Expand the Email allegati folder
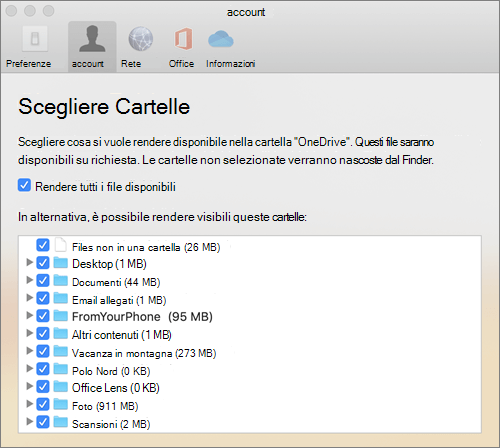The height and width of the screenshot is (448, 500). [29, 298]
